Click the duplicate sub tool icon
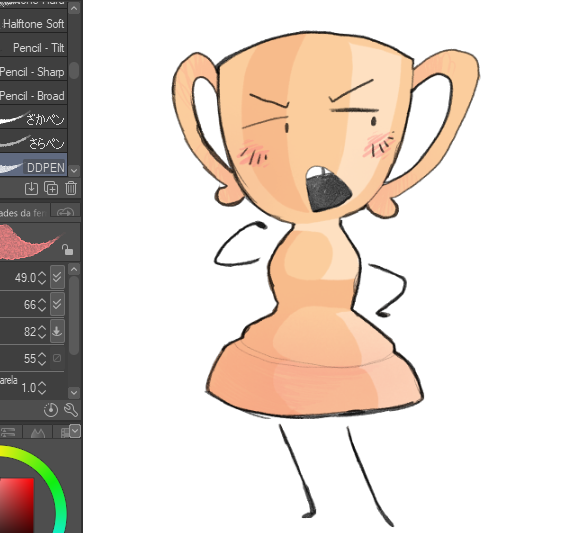This screenshot has width=580, height=533. click(x=51, y=188)
